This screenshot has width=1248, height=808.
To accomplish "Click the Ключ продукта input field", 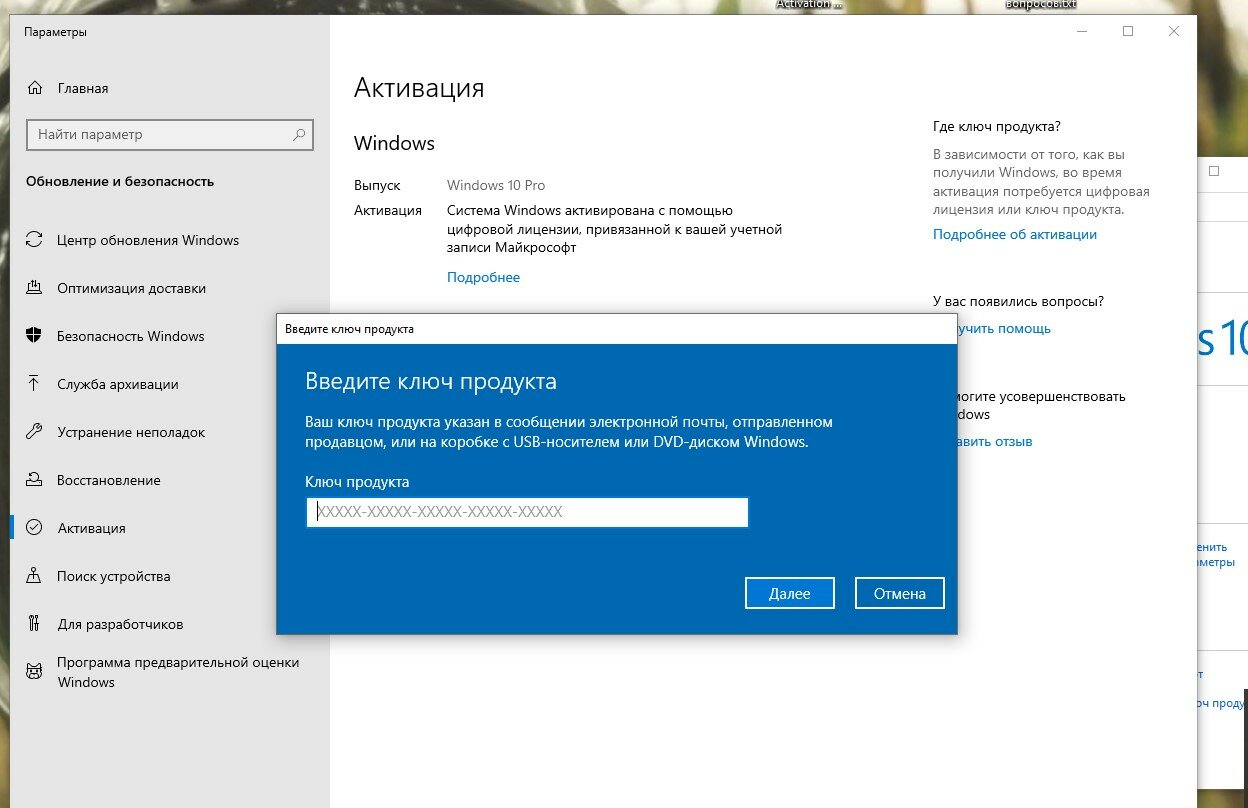I will tap(527, 512).
